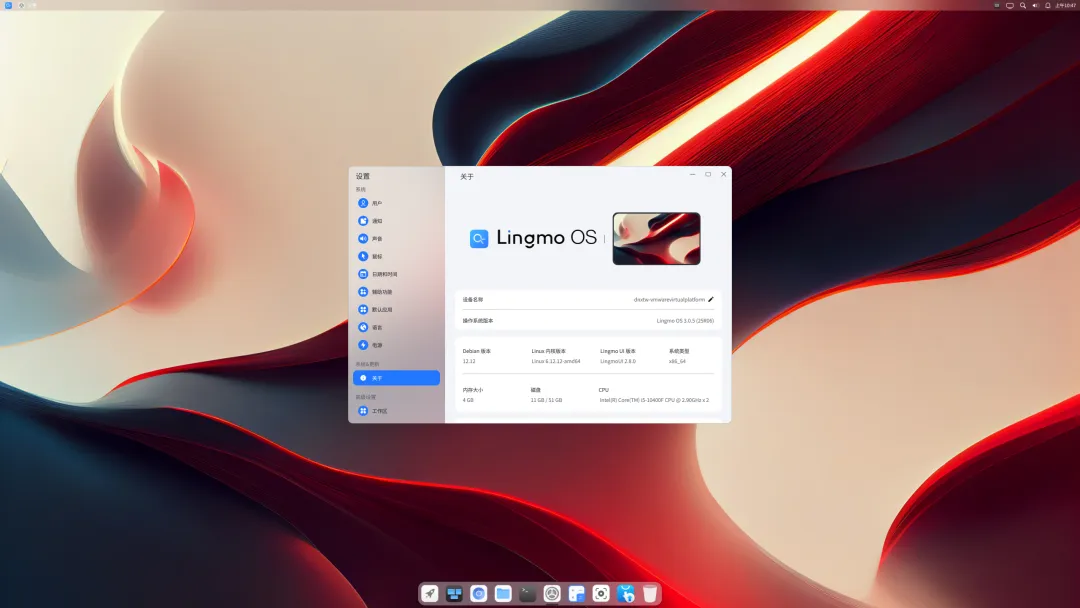1080x608 pixels.
Task: Open the 语言 (Language) settings section
Action: tap(396, 327)
